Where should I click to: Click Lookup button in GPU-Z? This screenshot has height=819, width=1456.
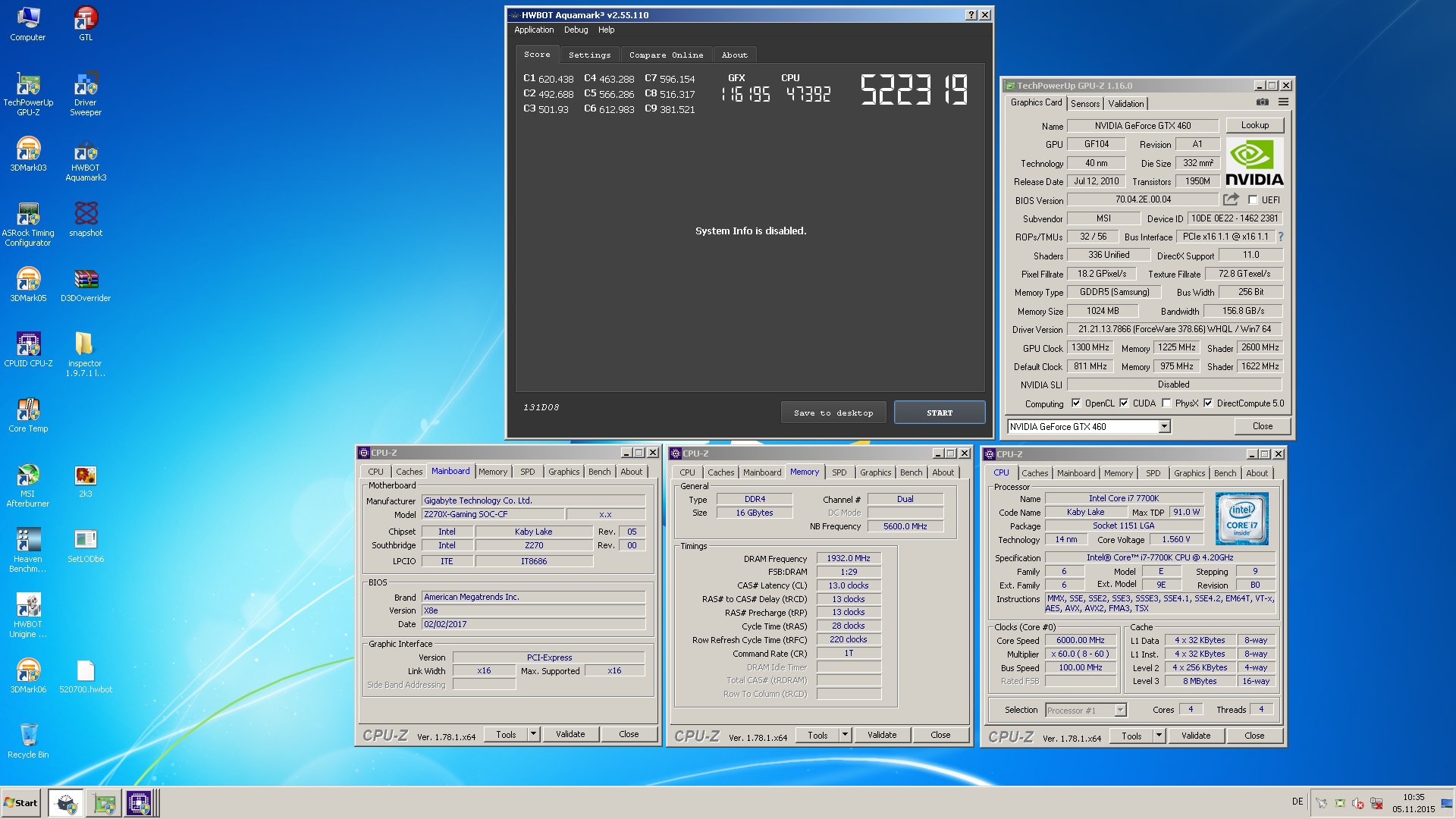pyautogui.click(x=1254, y=125)
